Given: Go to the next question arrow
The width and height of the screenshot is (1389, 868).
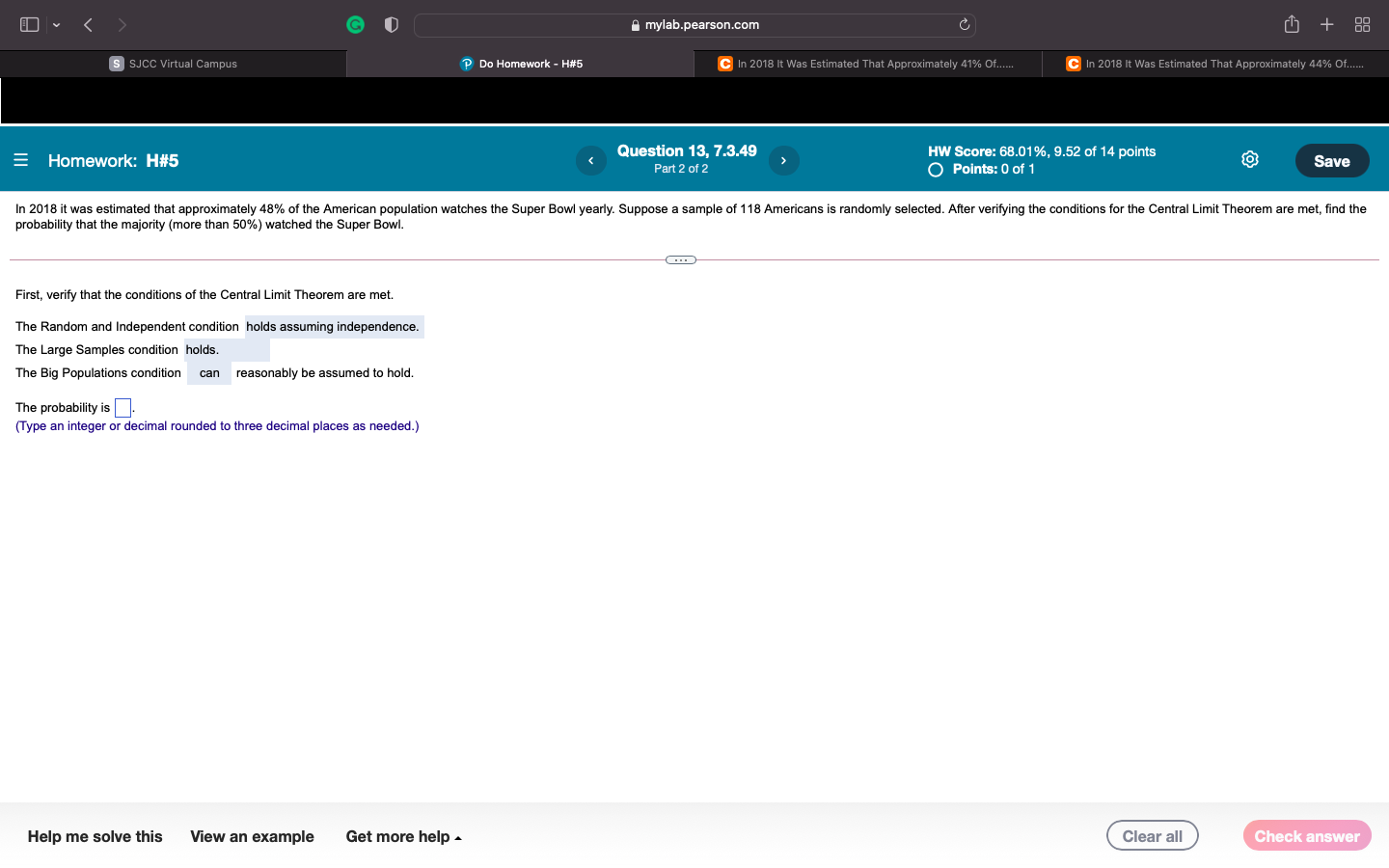Looking at the screenshot, I should [x=783, y=160].
